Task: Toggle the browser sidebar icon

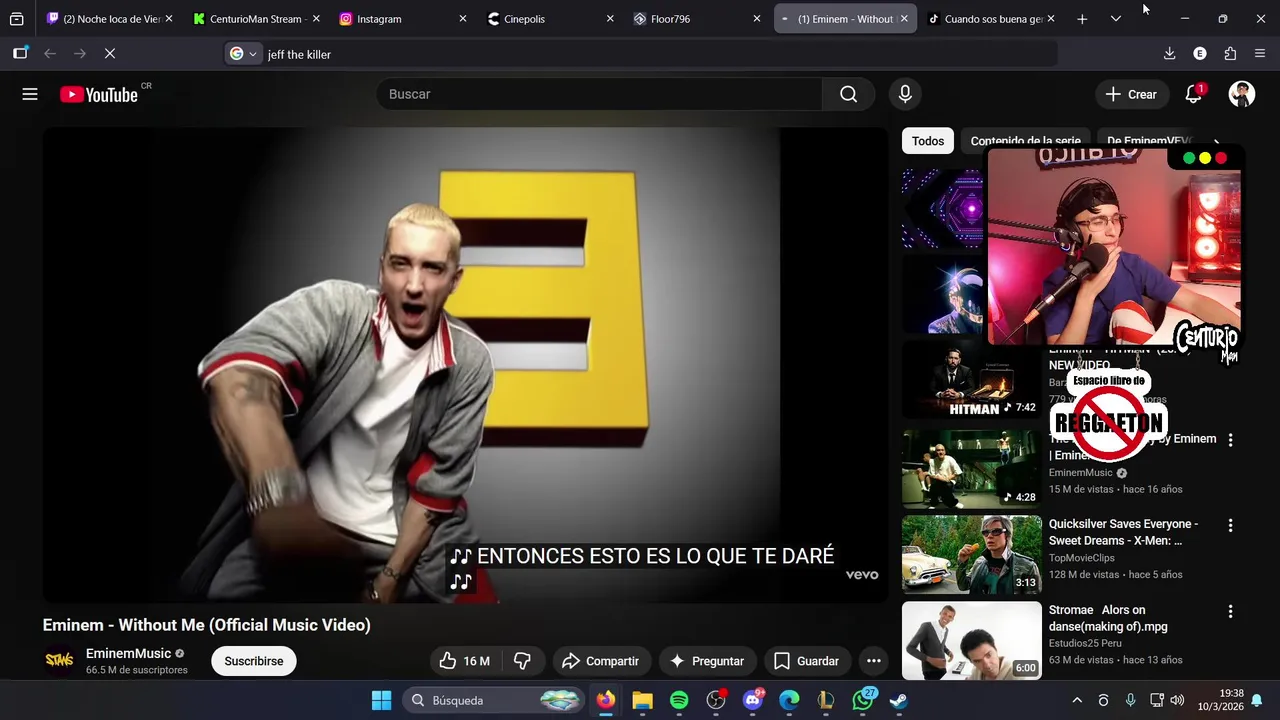Action: 20,54
